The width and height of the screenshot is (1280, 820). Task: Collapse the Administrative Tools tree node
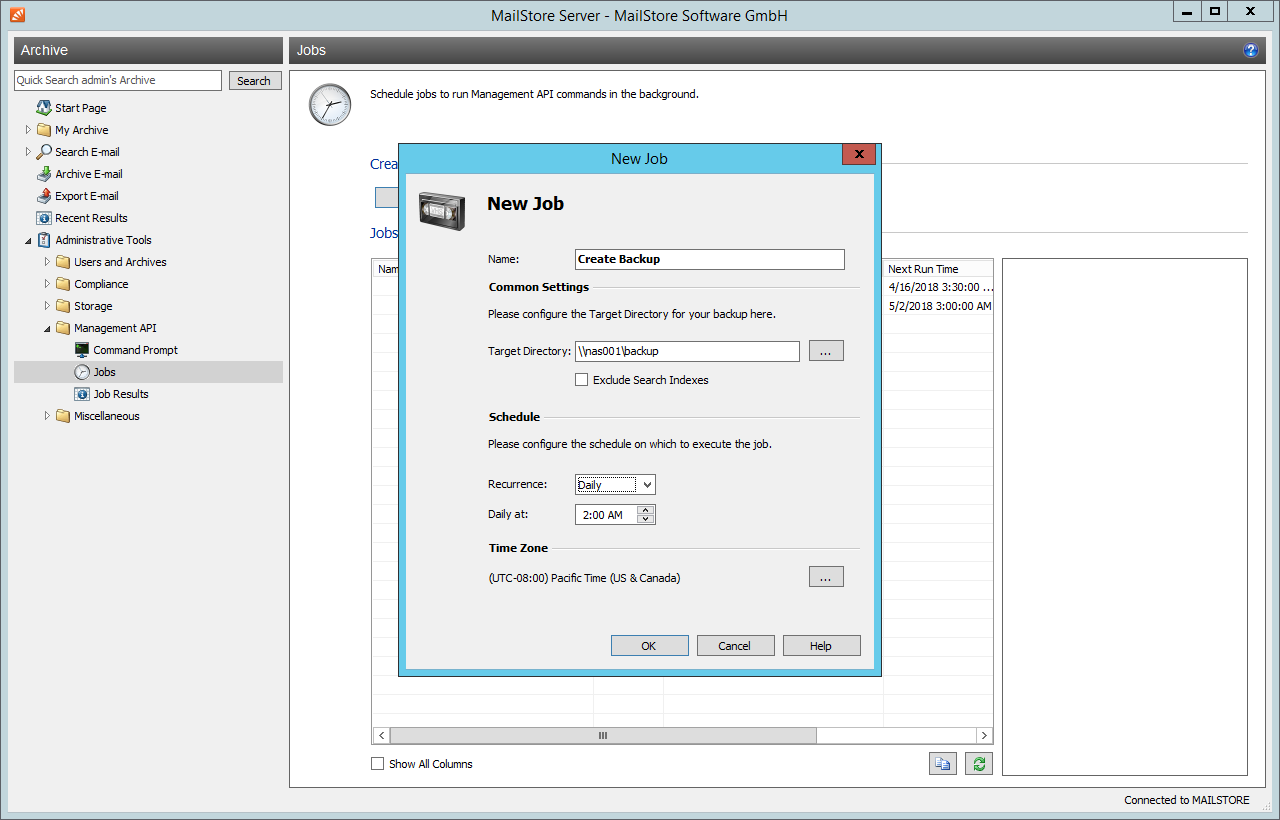click(28, 240)
